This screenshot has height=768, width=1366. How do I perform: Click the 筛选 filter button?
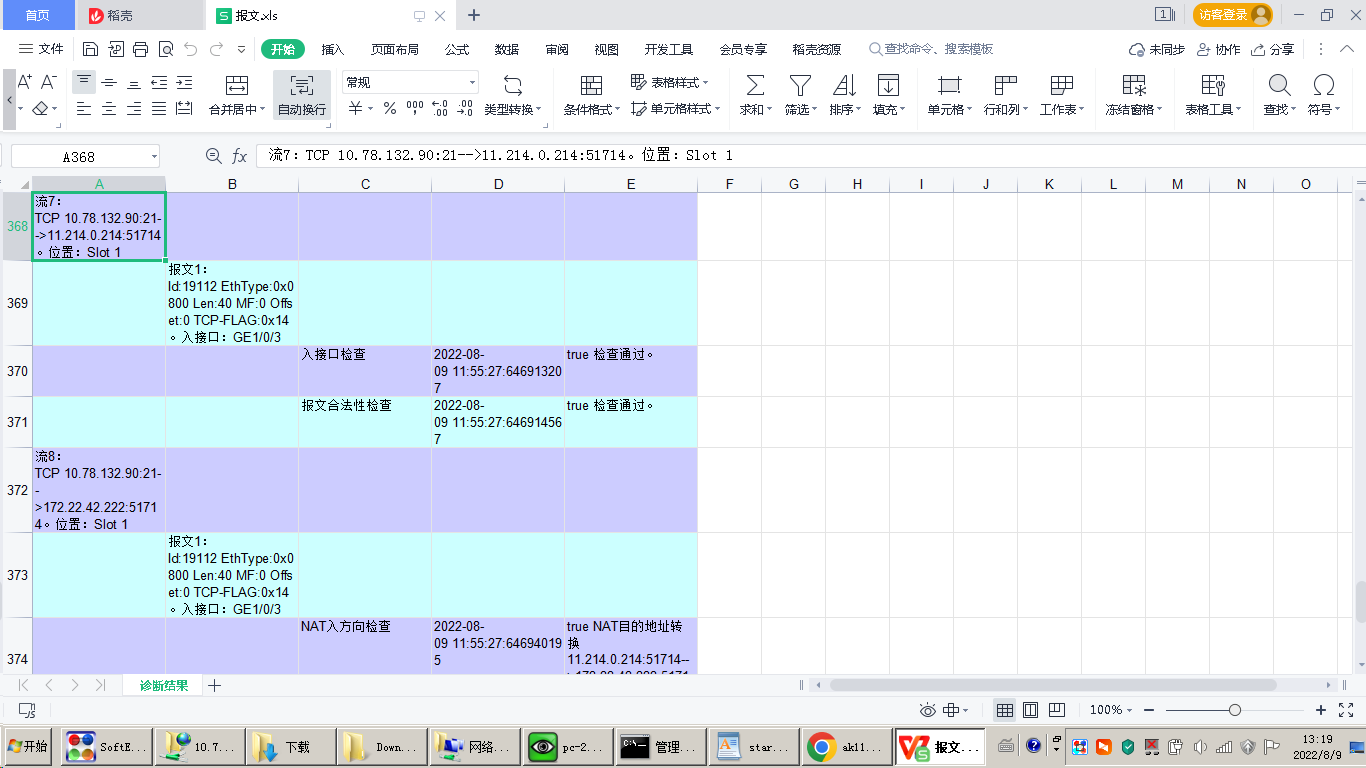coord(800,96)
